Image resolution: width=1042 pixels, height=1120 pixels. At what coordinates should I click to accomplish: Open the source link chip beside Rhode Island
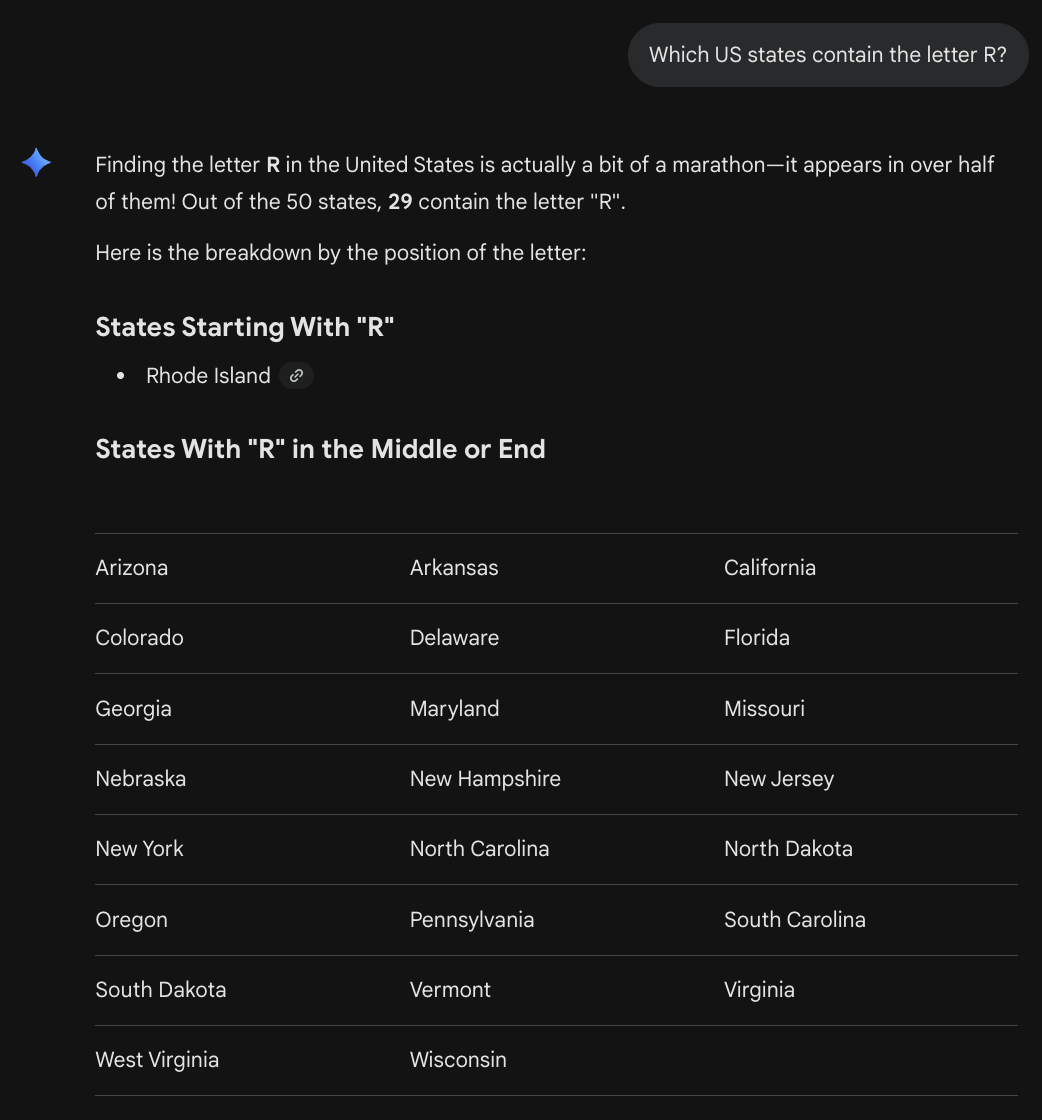click(x=296, y=376)
